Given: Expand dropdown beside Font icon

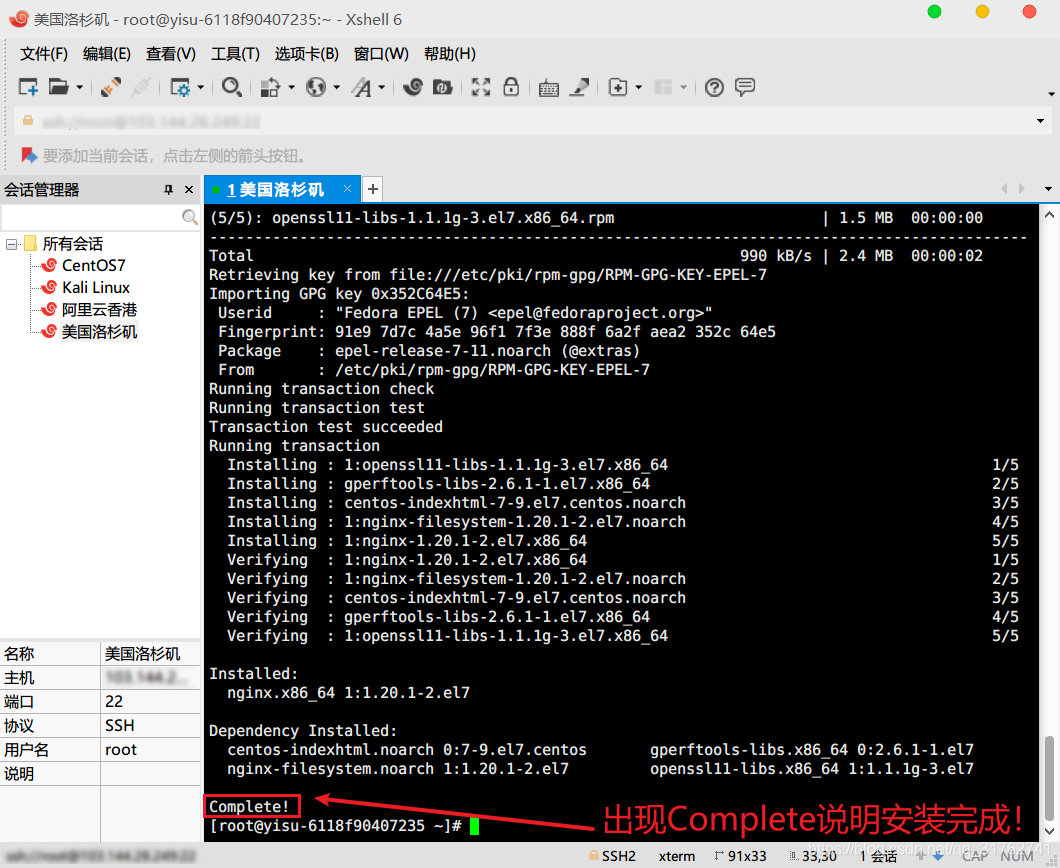Looking at the screenshot, I should [381, 87].
